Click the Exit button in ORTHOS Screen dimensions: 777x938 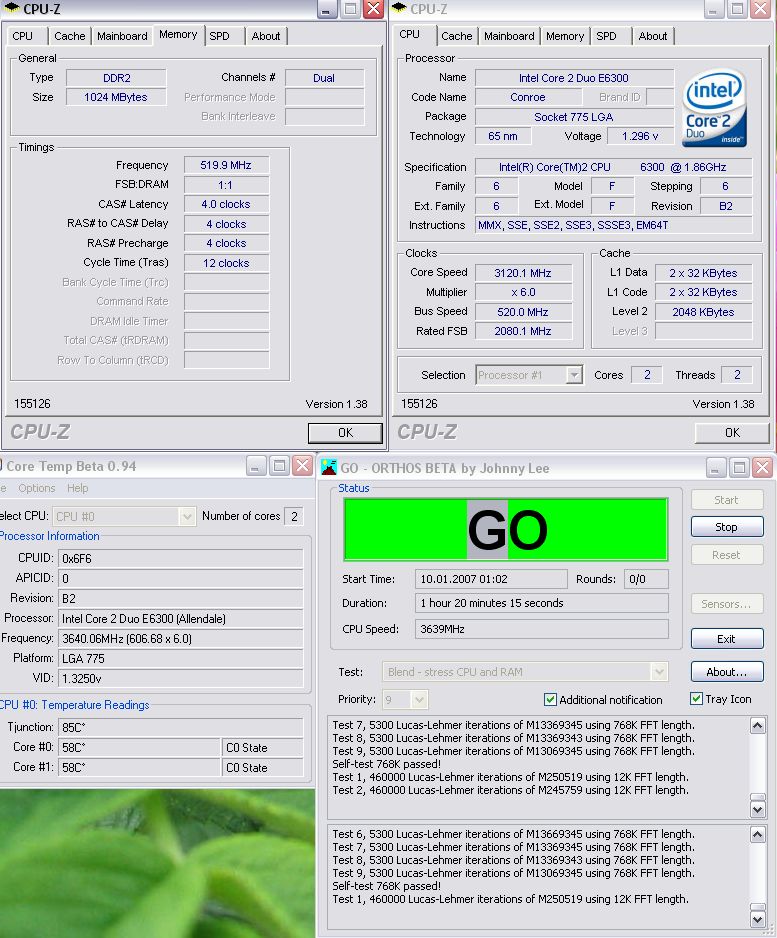pos(727,639)
